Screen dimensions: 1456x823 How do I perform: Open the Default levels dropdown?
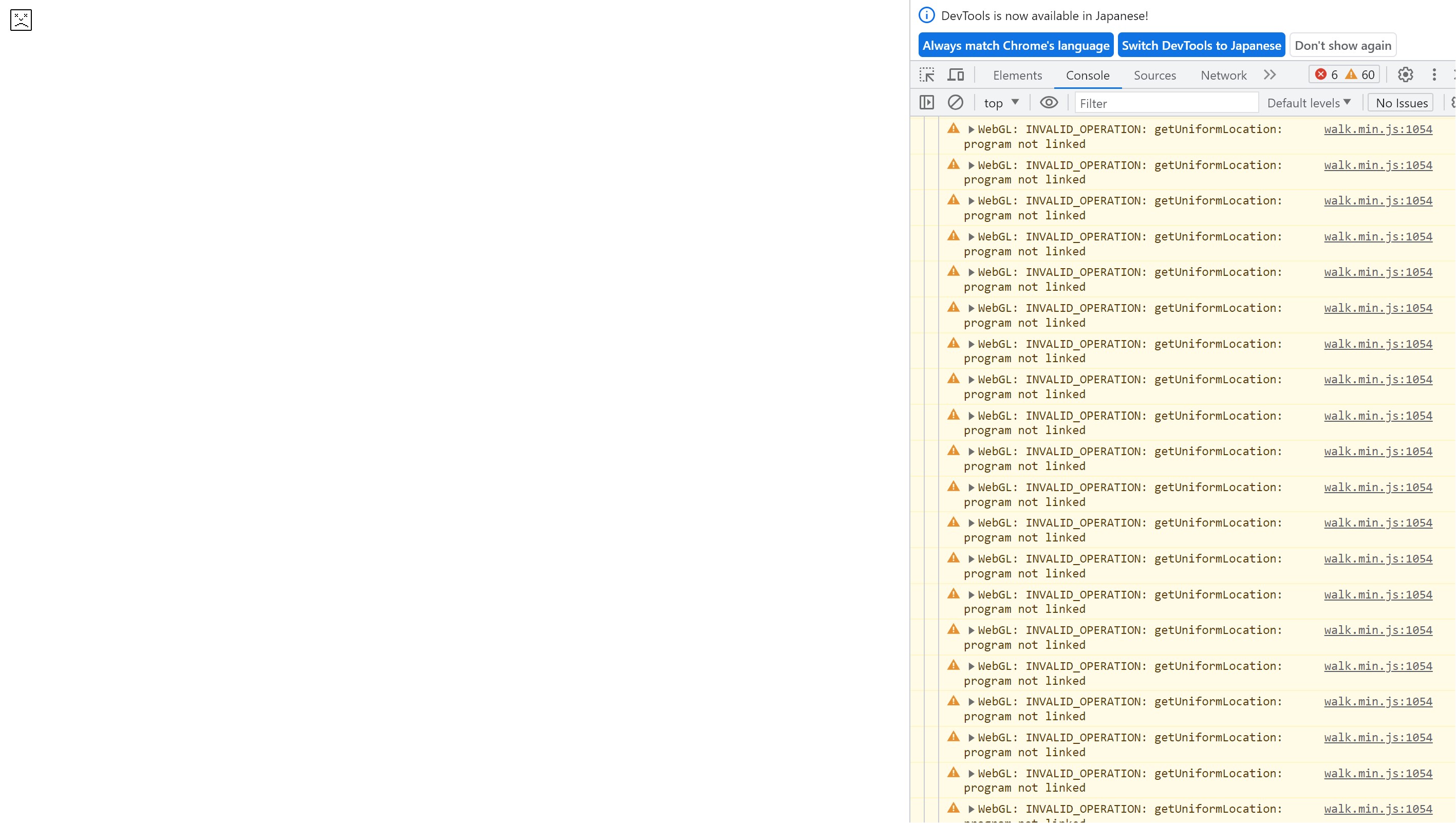(1309, 103)
